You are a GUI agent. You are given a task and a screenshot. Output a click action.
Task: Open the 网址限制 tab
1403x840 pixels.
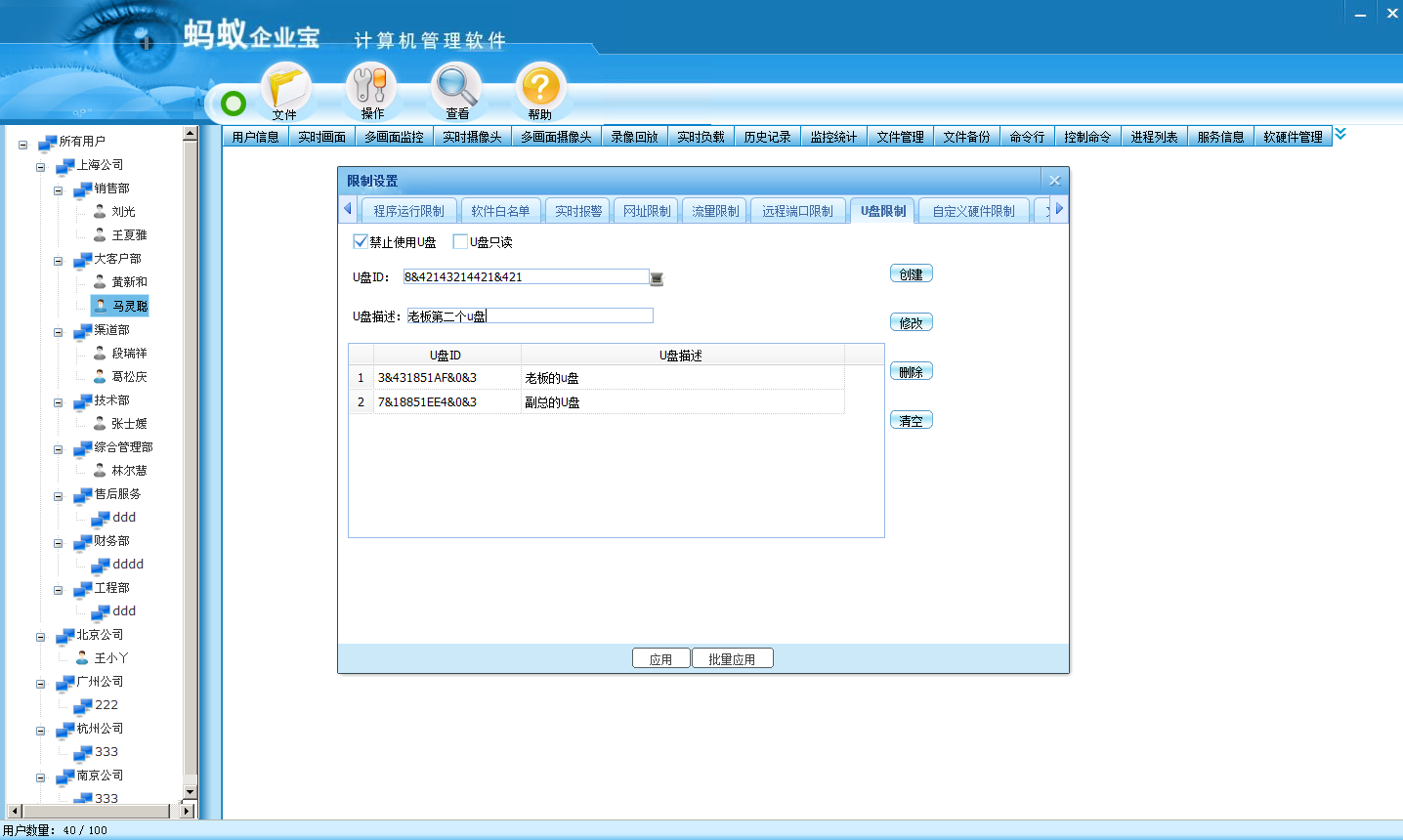pos(647,211)
